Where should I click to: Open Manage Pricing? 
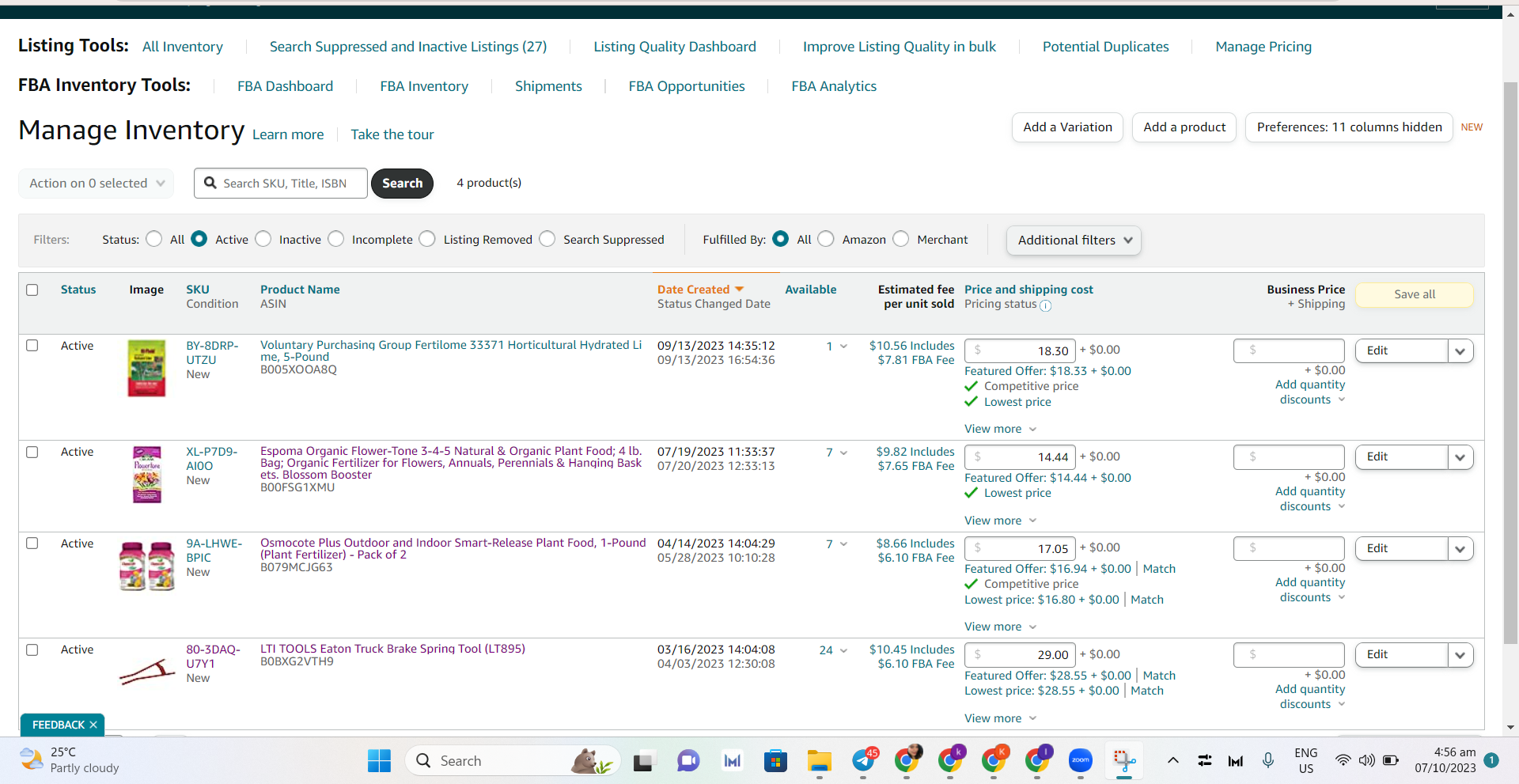(x=1263, y=47)
